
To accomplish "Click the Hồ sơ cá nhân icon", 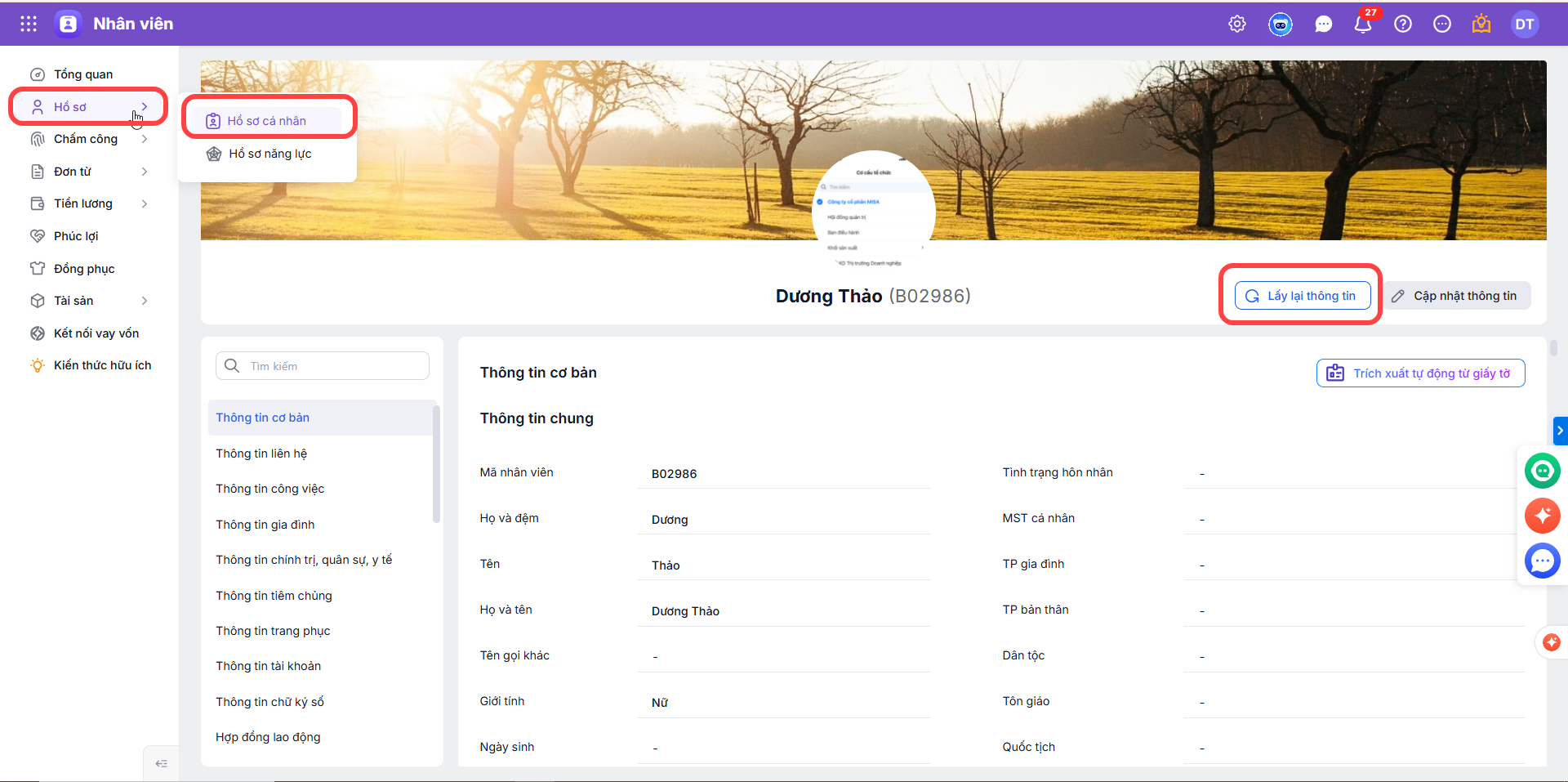I will (x=213, y=121).
